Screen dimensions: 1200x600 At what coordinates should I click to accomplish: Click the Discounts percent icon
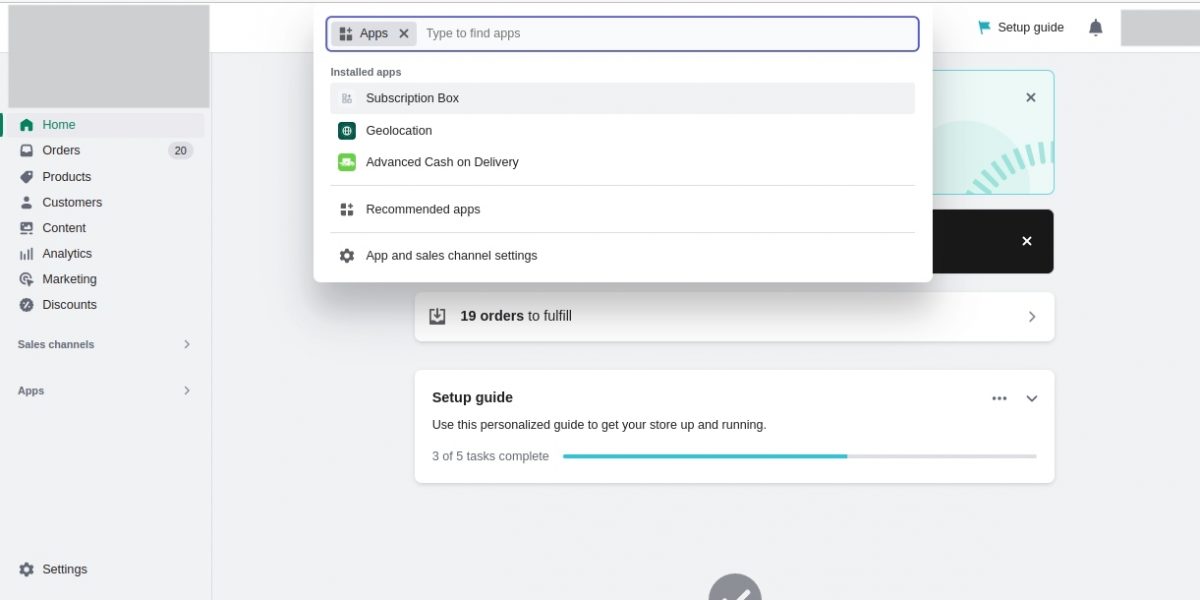tap(27, 305)
